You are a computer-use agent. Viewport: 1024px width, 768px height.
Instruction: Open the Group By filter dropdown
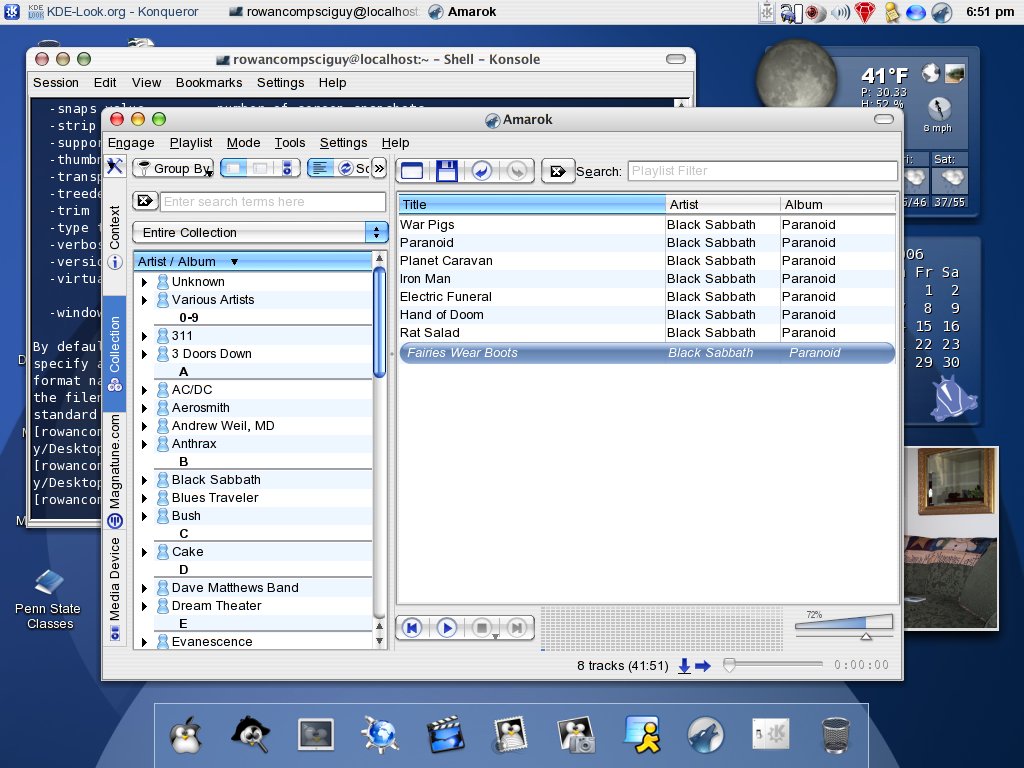coord(174,168)
